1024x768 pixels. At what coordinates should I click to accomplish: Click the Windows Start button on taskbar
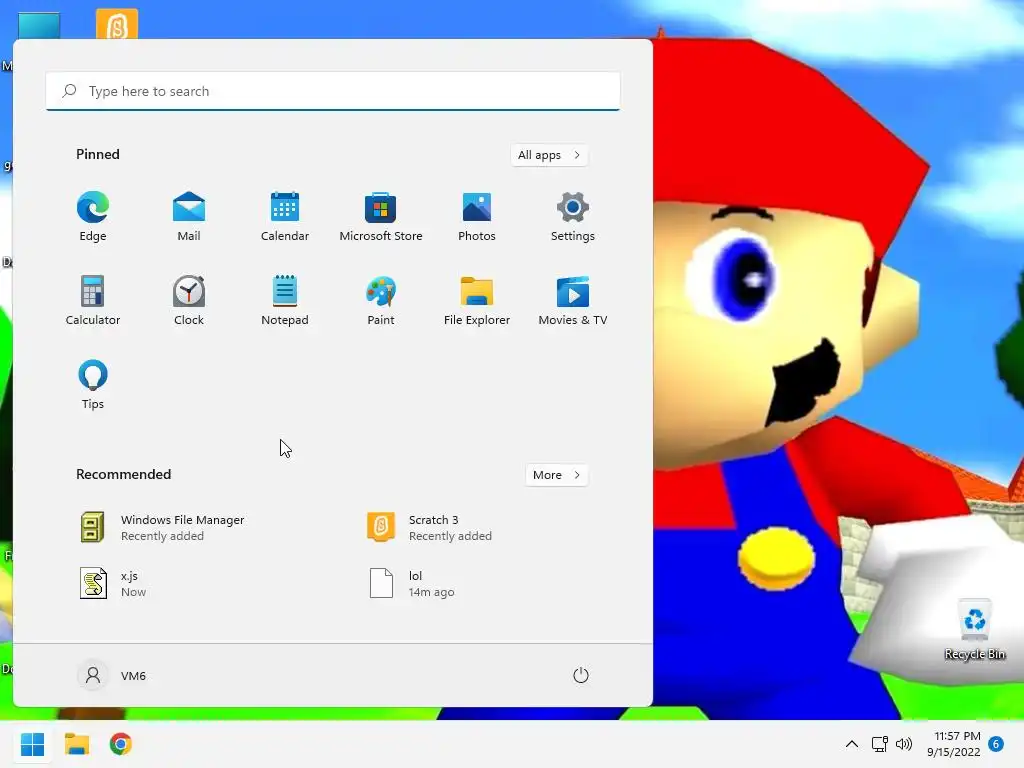click(x=32, y=744)
